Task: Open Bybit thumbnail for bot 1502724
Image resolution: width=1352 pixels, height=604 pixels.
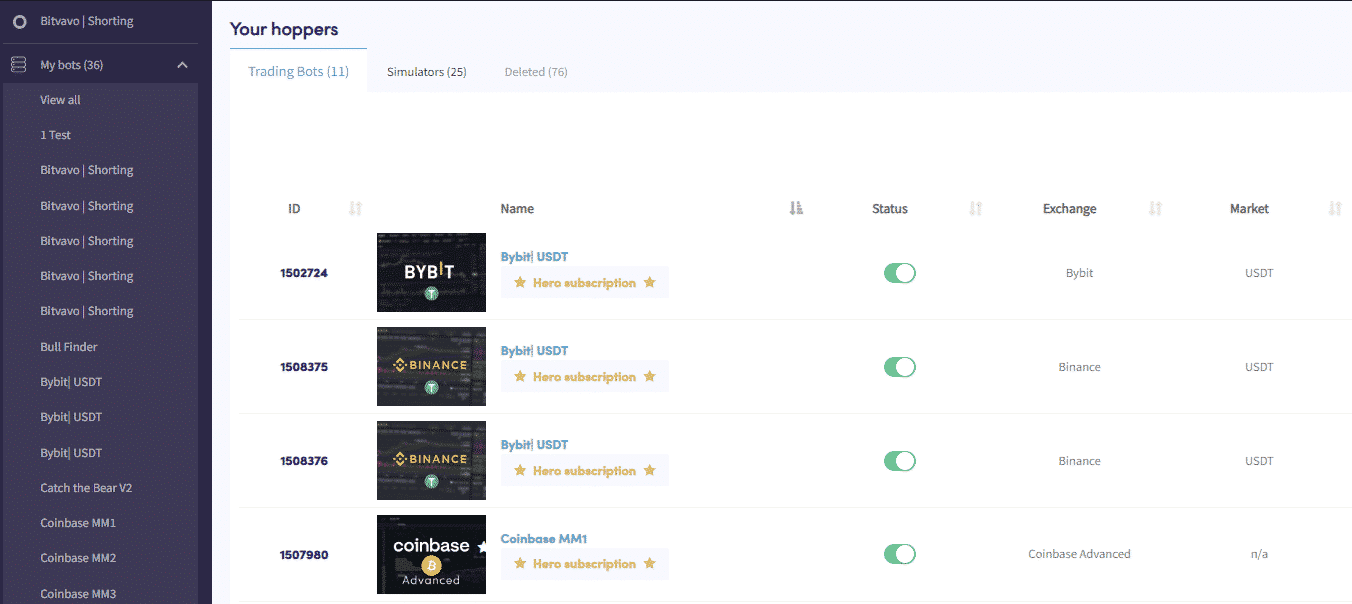Action: coord(431,272)
